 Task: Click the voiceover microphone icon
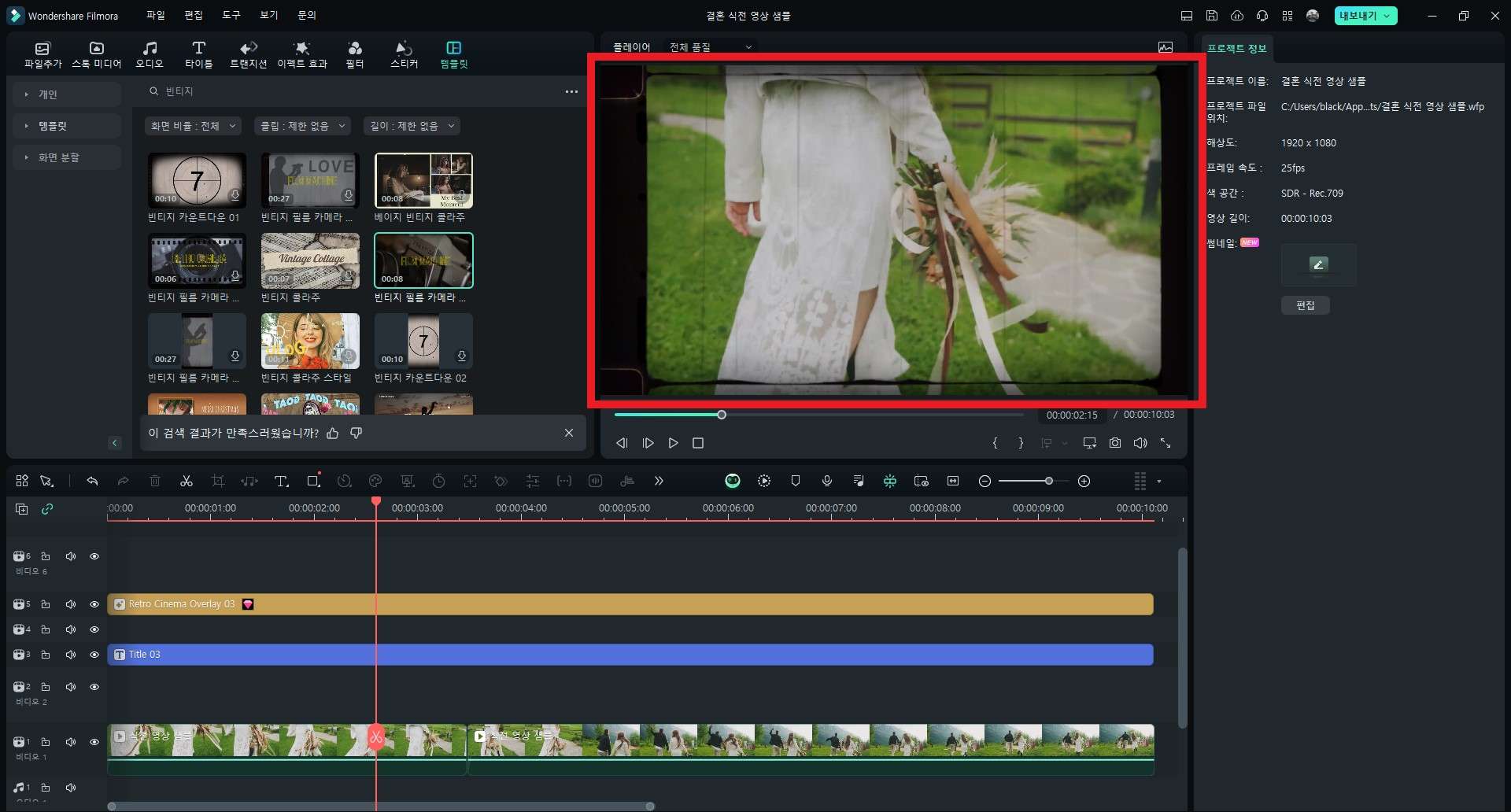827,481
